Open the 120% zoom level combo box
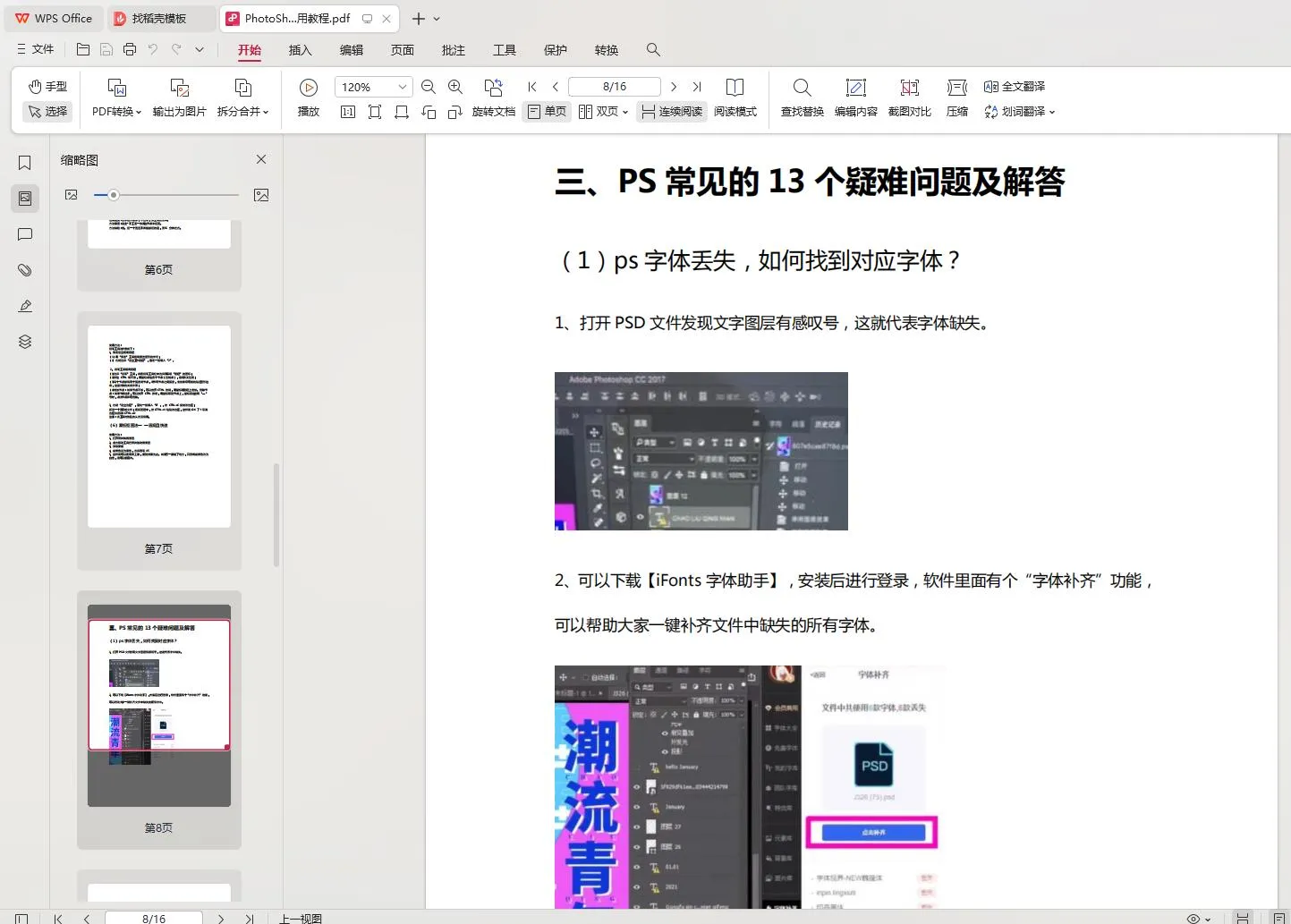This screenshot has height=924, width=1291. 373,87
